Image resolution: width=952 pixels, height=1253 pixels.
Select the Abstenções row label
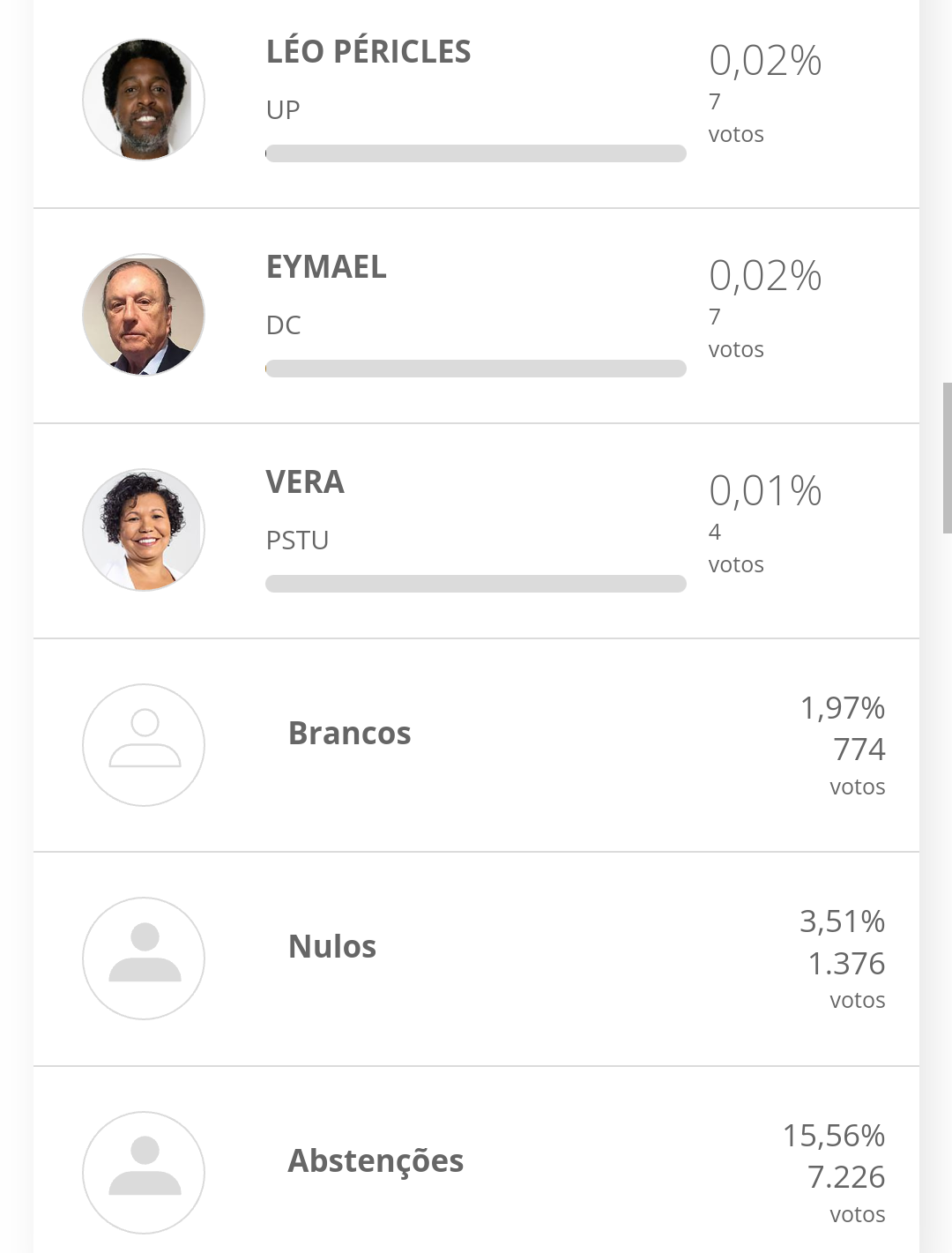pyautogui.click(x=376, y=1161)
